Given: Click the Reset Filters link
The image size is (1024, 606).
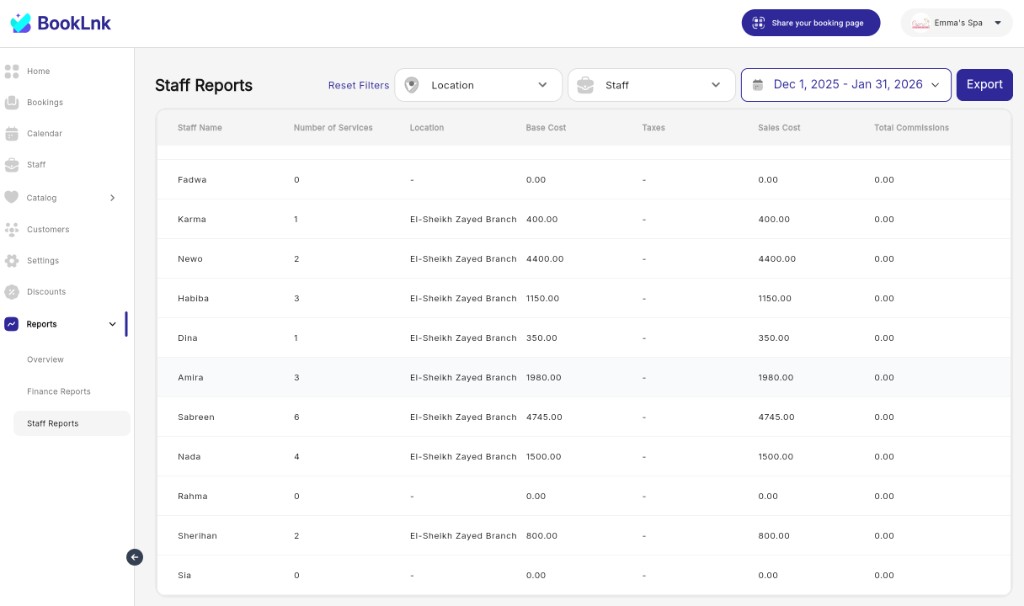Looking at the screenshot, I should point(359,86).
